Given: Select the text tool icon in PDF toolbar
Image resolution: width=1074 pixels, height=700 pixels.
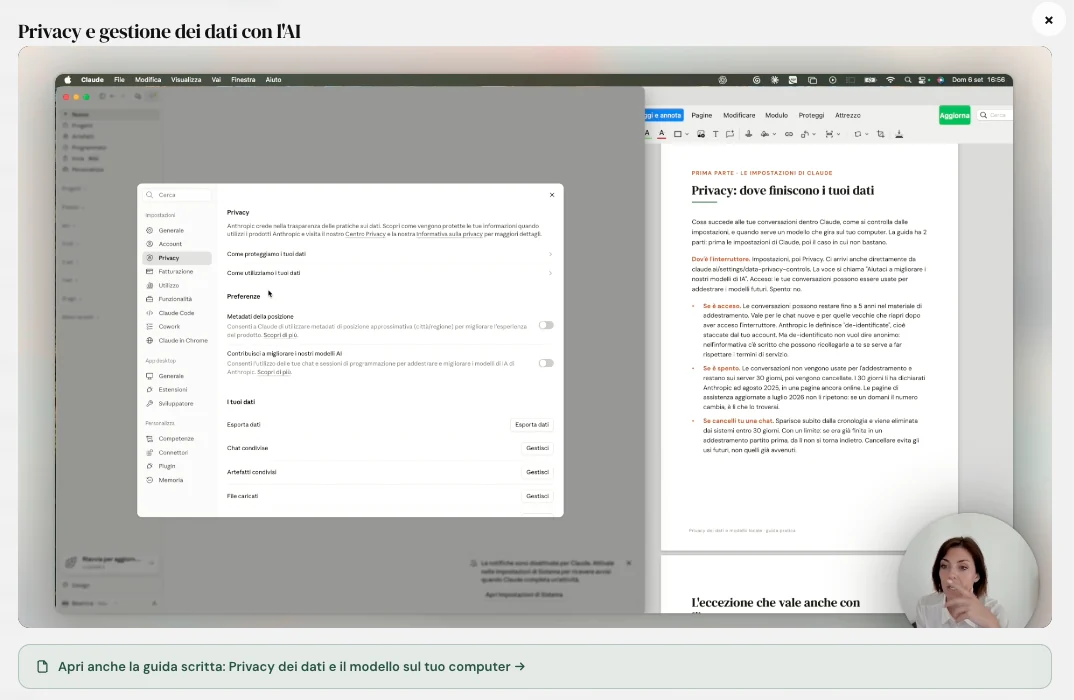Looking at the screenshot, I should pos(715,134).
